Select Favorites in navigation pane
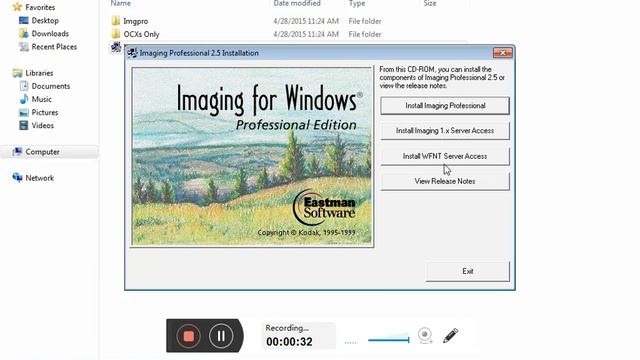The width and height of the screenshot is (640, 360). 40,7
